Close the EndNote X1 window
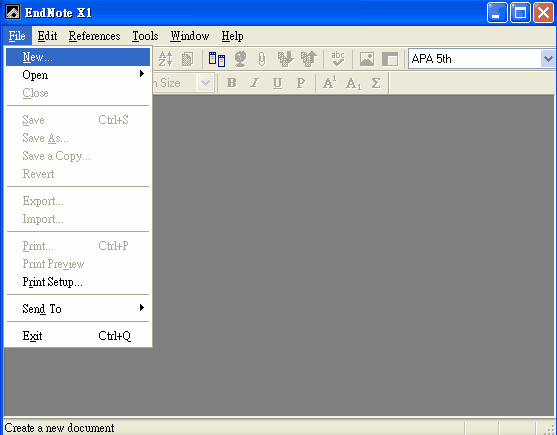The height and width of the screenshot is (435, 557). click(543, 13)
